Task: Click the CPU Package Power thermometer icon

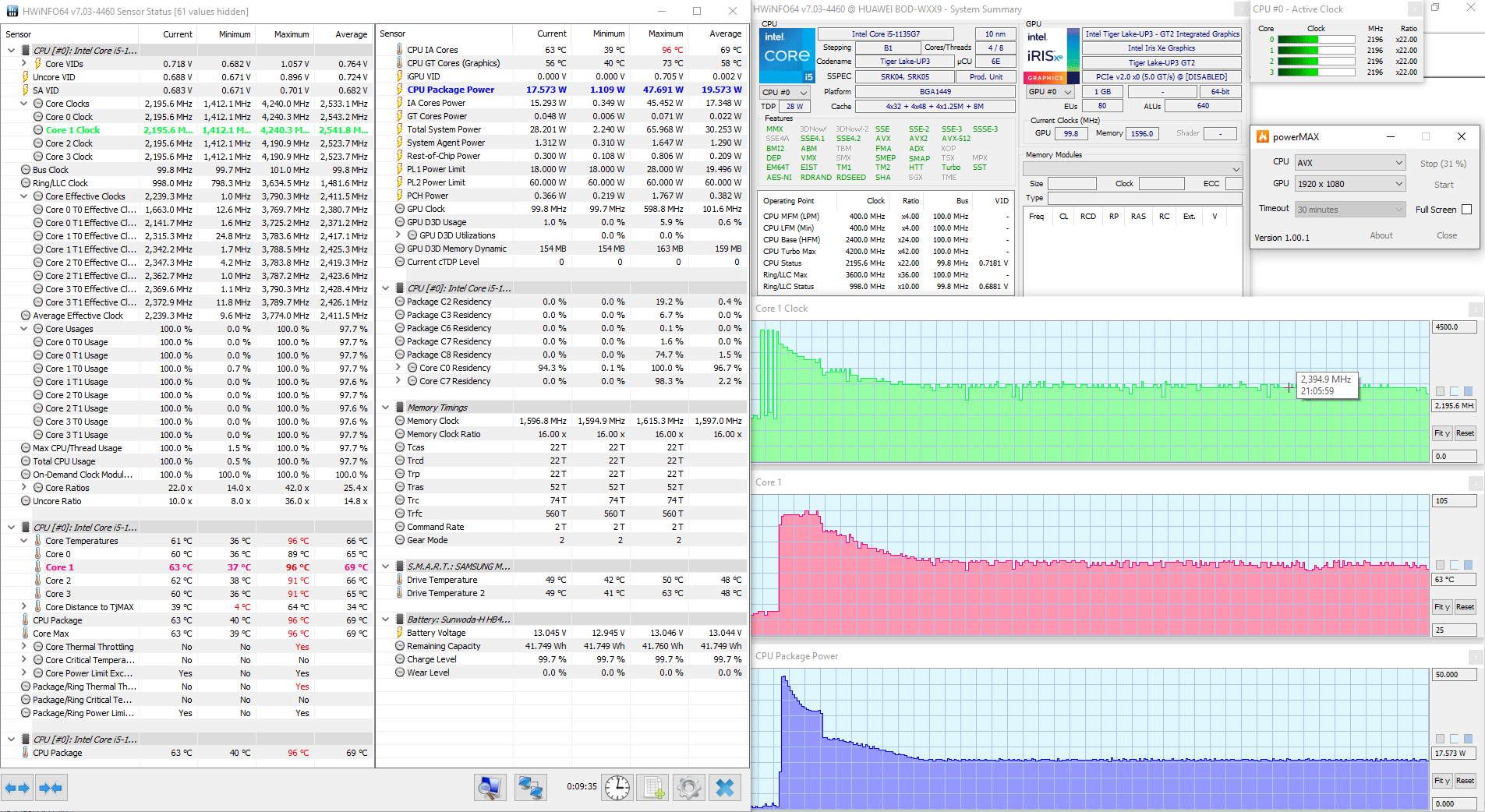Action: click(399, 90)
